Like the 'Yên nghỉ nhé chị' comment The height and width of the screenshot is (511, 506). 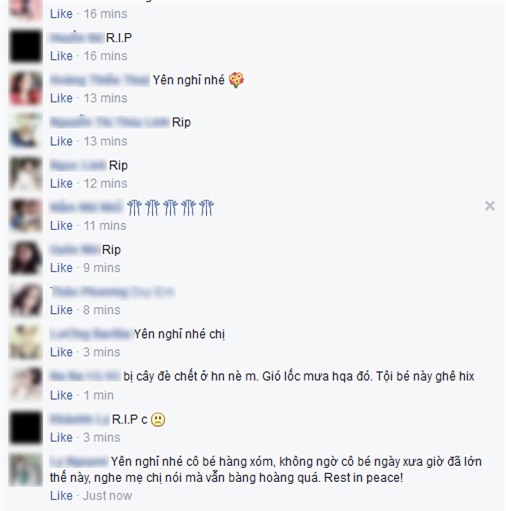[61, 352]
